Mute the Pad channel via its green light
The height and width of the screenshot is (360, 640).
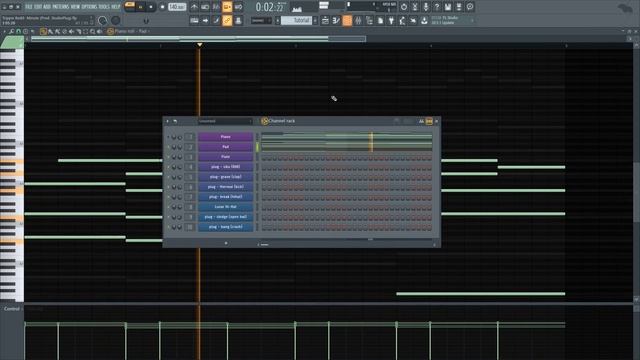click(x=168, y=147)
